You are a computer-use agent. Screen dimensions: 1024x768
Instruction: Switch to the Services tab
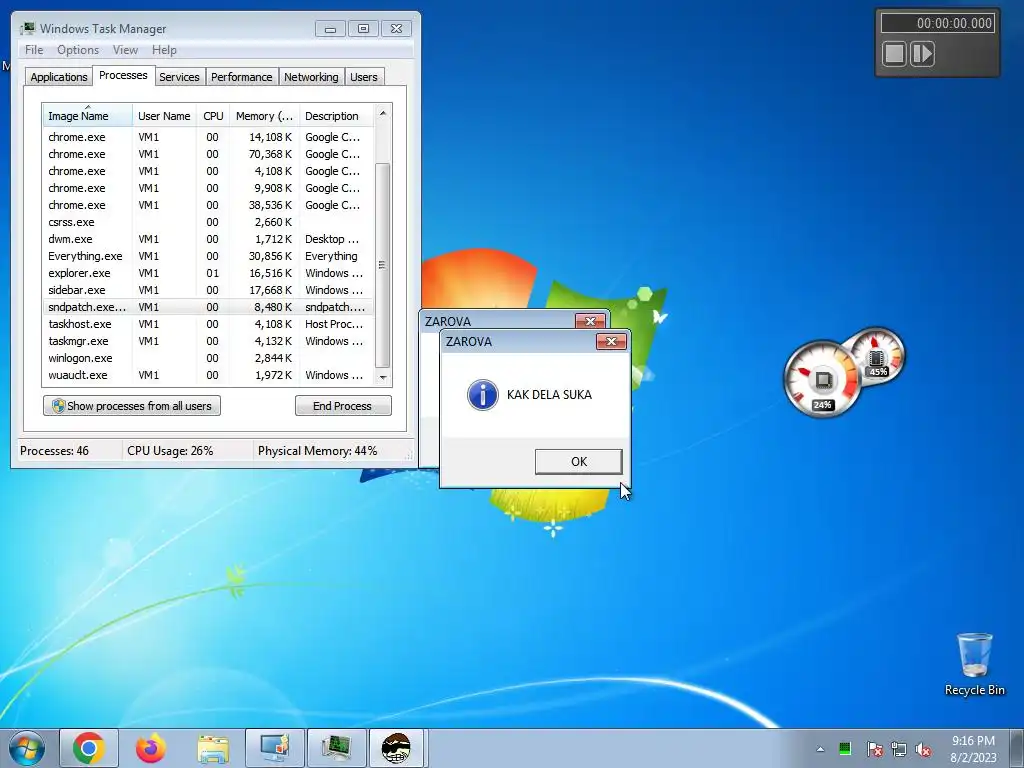(x=179, y=76)
